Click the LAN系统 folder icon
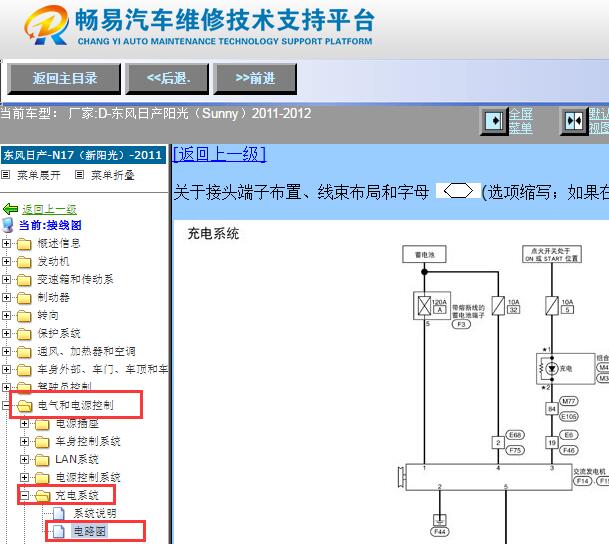The height and width of the screenshot is (544, 609). pyautogui.click(x=42, y=460)
